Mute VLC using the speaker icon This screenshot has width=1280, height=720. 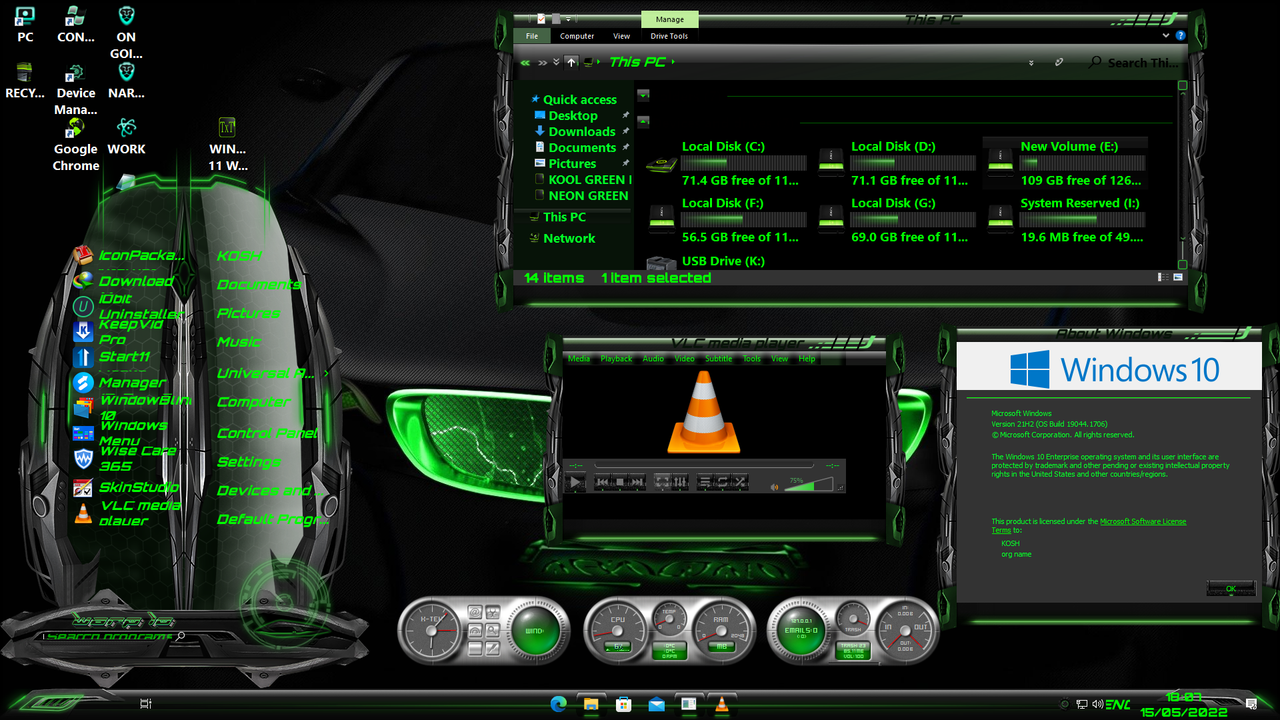tap(774, 487)
